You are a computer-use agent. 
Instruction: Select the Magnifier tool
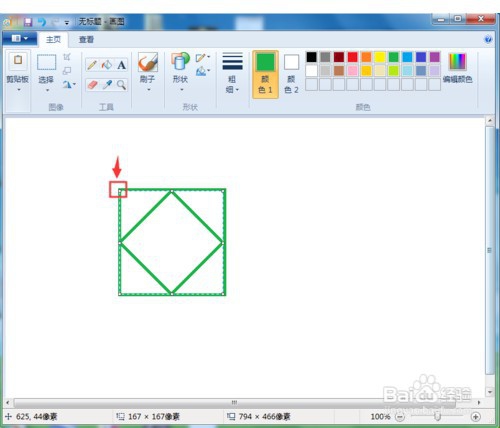coord(121,85)
